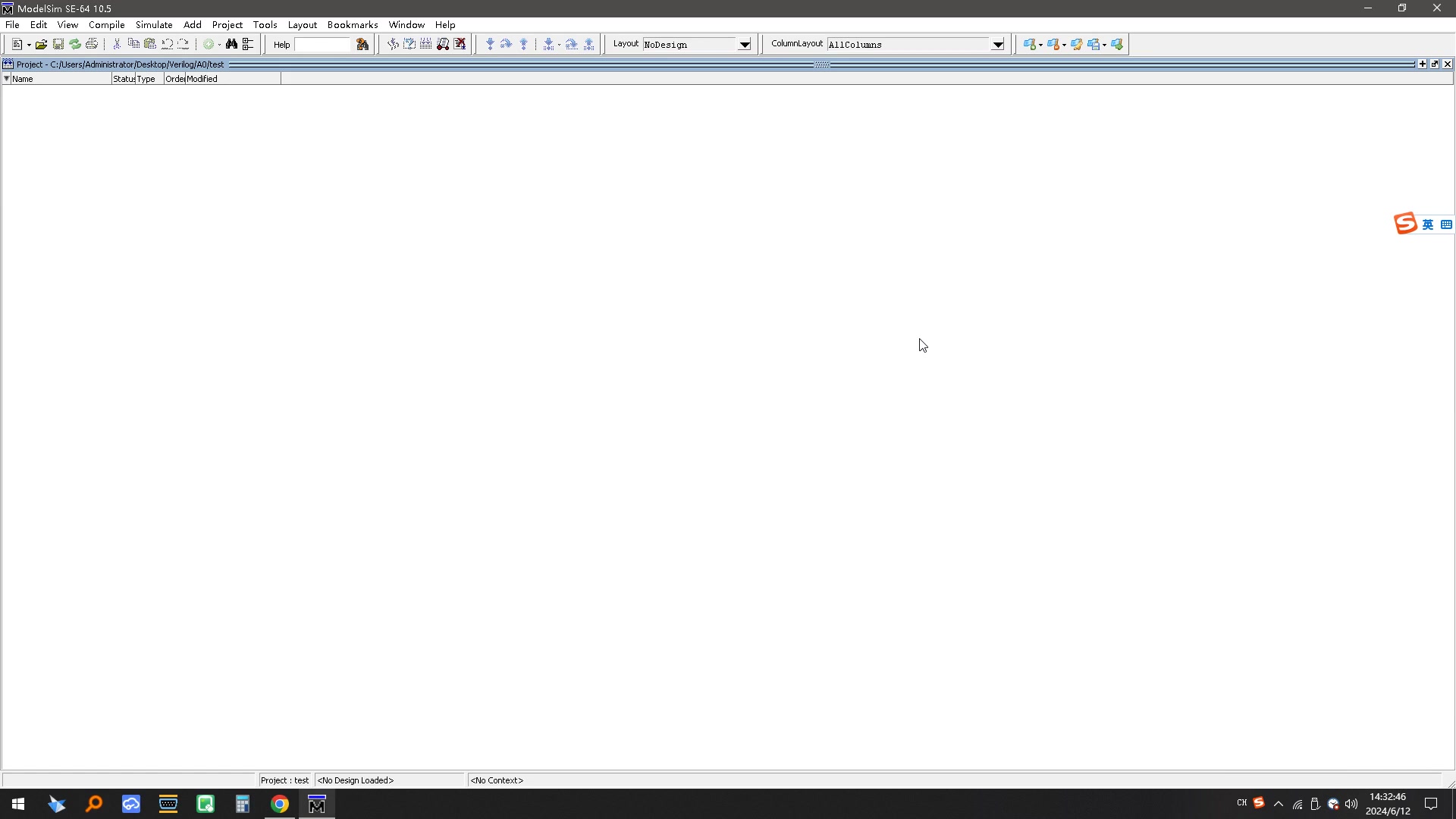Click the Collapse All tree icon
Viewport: 1456px width, 819px height.
248,45
